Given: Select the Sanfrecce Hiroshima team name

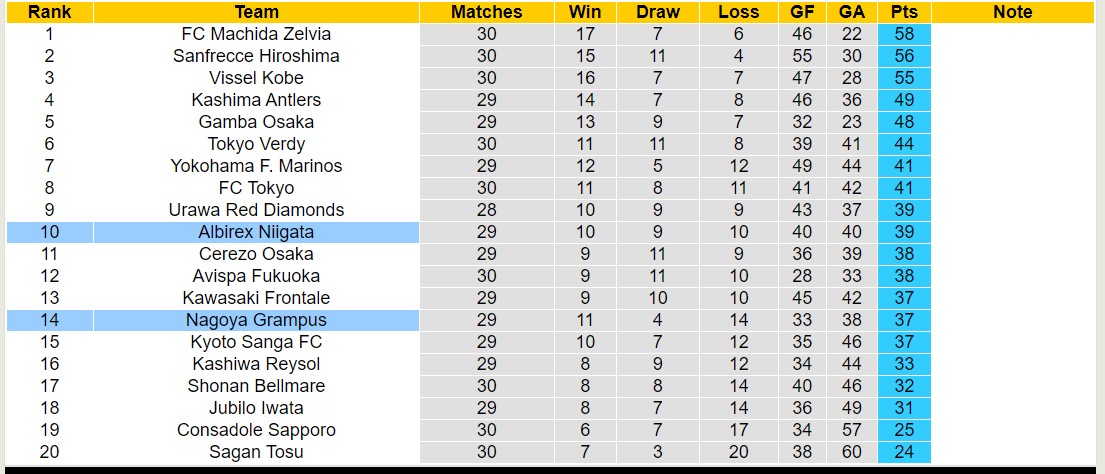Looking at the screenshot, I should (256, 56).
